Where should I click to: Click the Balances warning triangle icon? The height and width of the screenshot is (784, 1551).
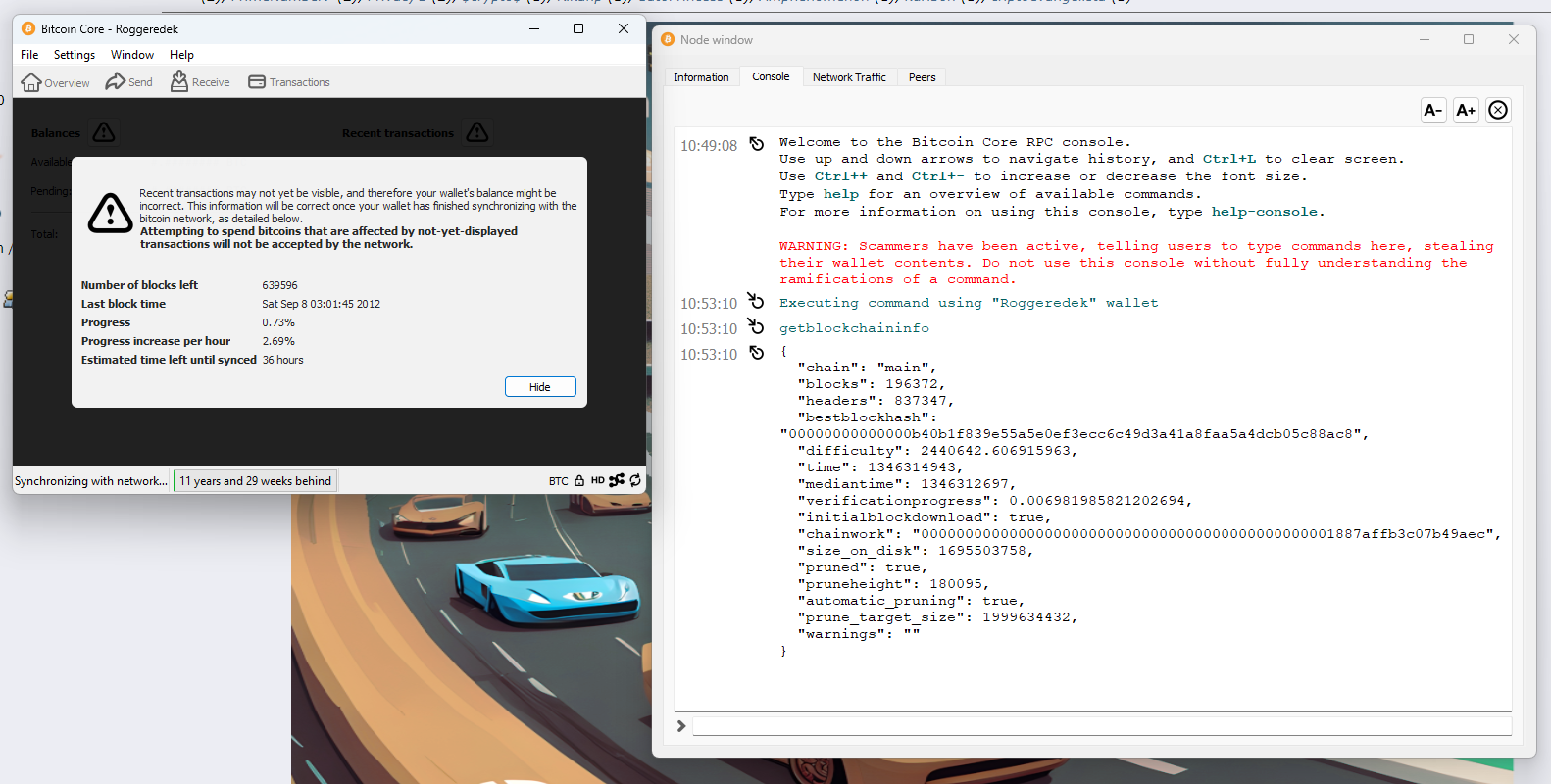pos(104,132)
